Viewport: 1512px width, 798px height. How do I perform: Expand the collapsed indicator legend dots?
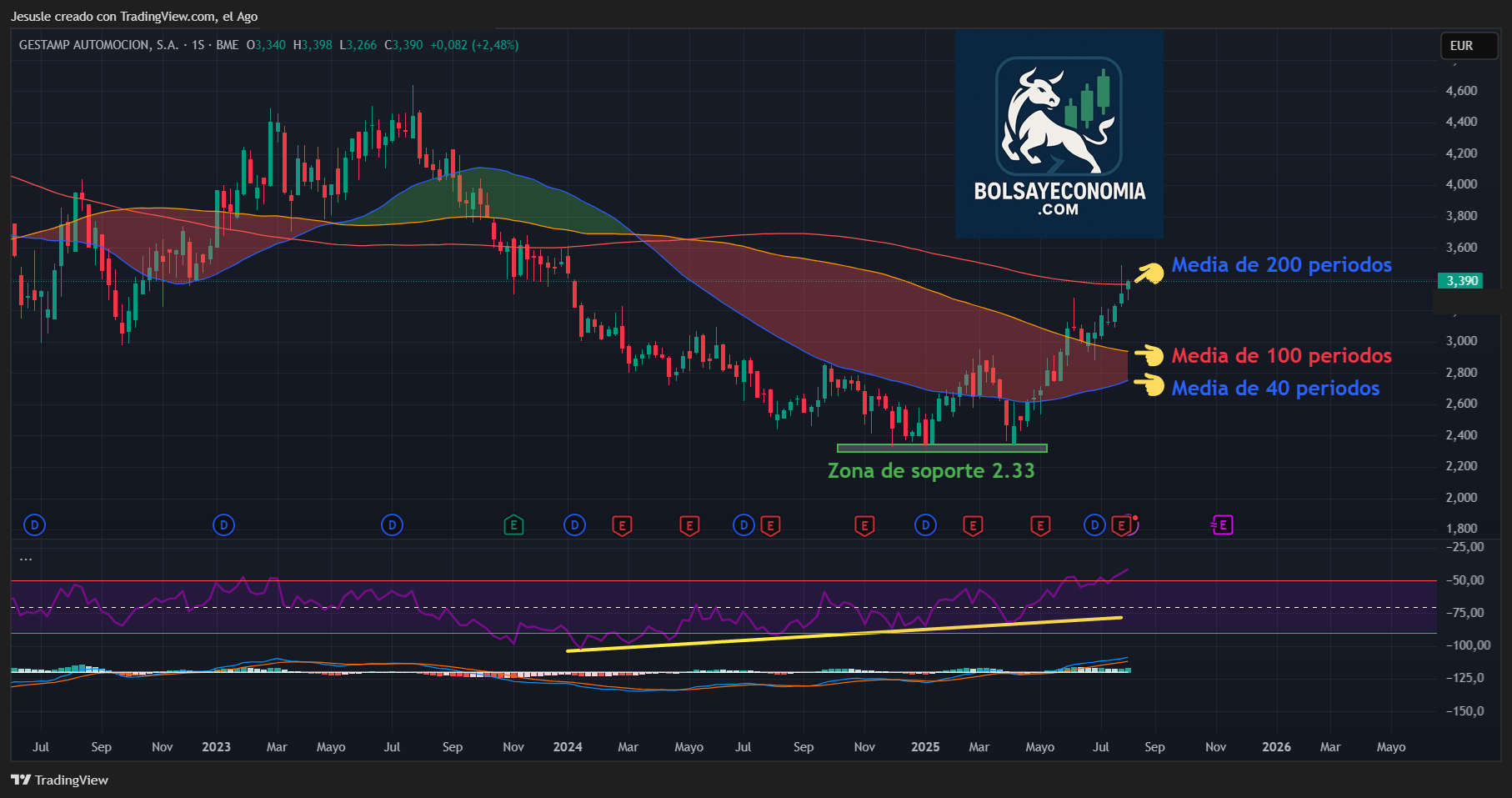click(26, 559)
